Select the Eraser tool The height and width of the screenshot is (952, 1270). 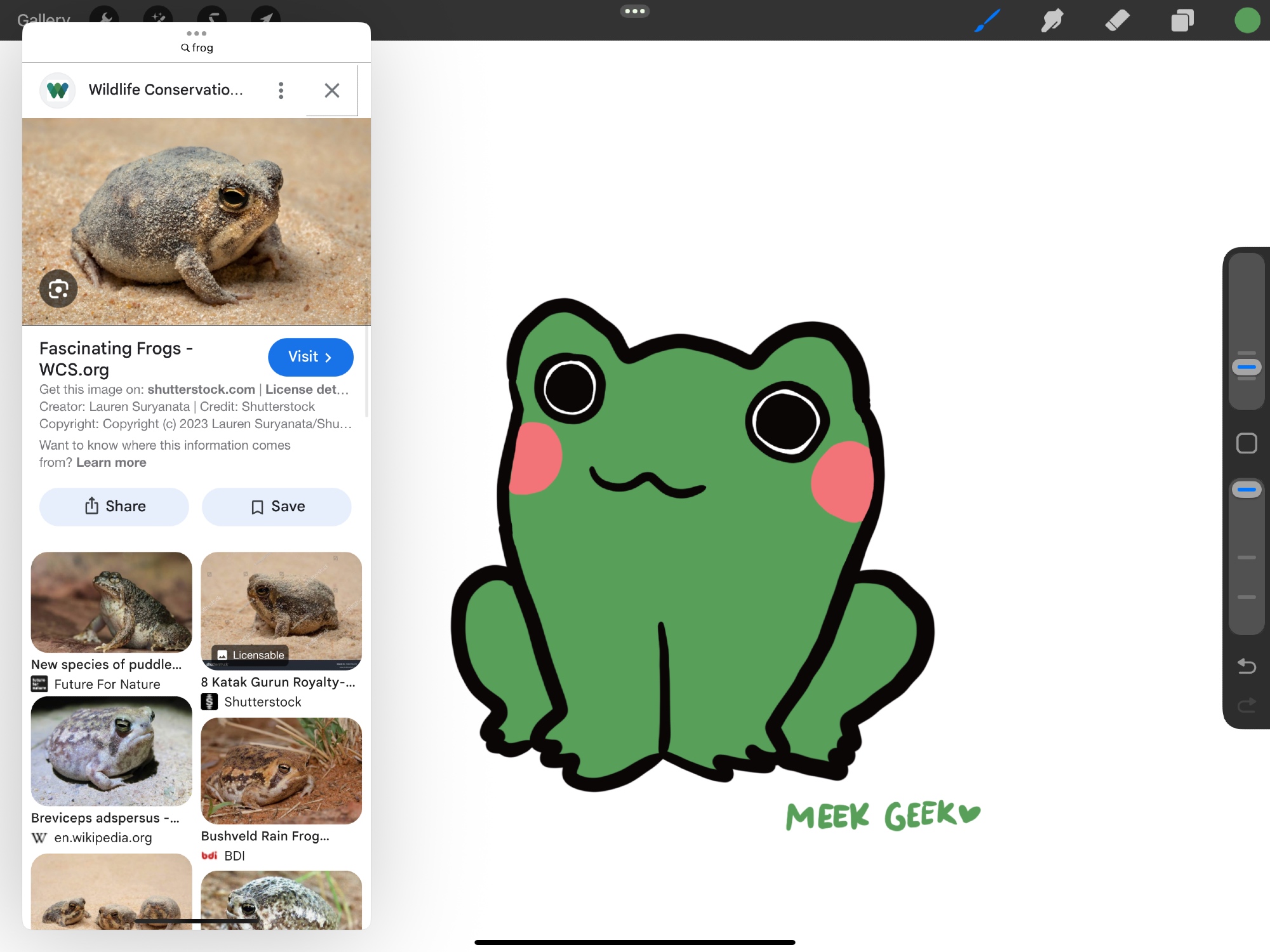(x=1117, y=20)
